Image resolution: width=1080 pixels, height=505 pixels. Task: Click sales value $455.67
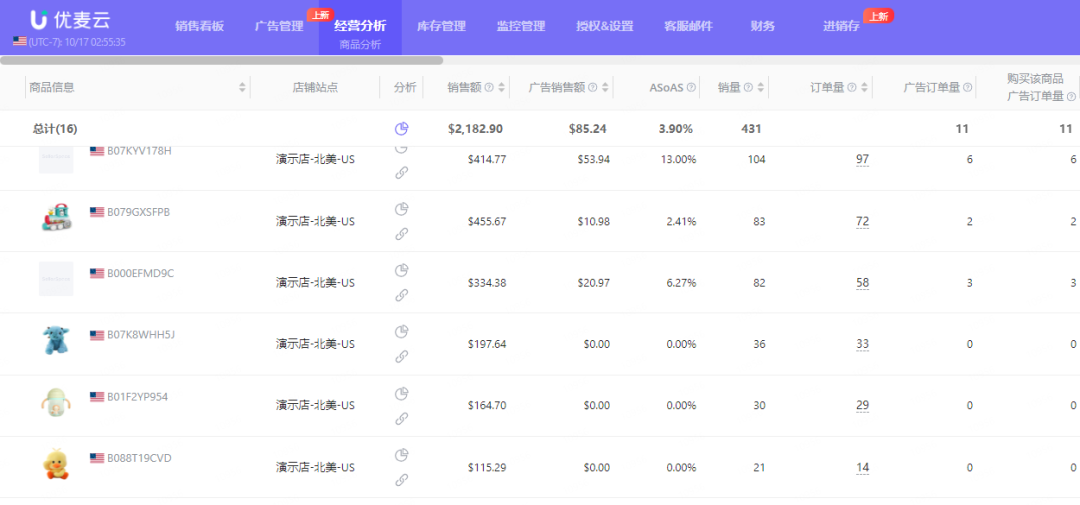[487, 221]
